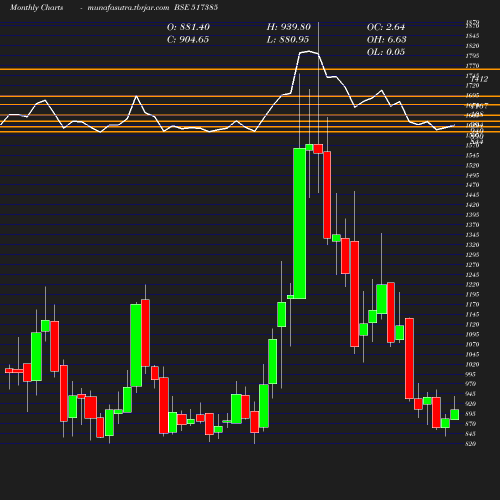
Task: Click the 1295 price axis label
Action: point(472,255)
